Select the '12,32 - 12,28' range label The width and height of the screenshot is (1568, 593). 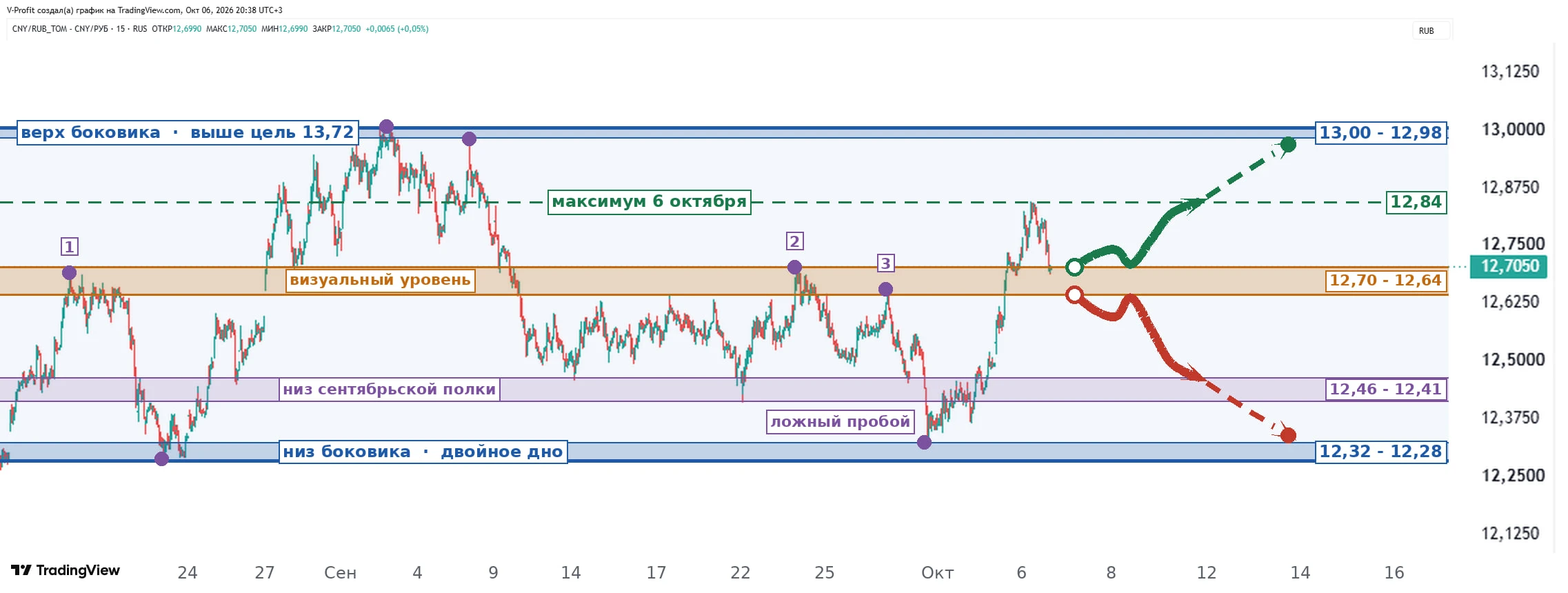click(x=1380, y=452)
